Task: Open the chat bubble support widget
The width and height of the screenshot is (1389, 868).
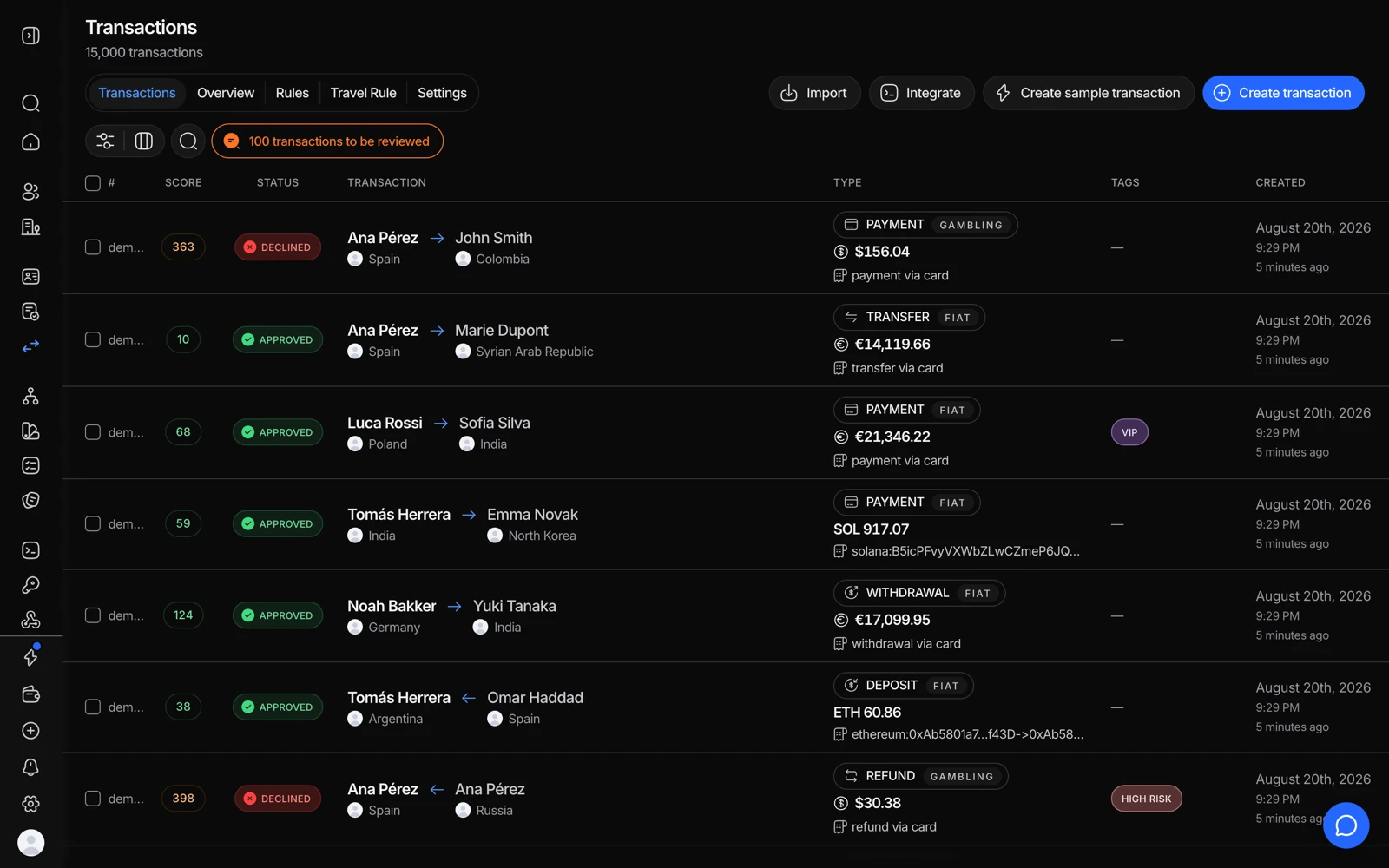Action: (x=1346, y=825)
